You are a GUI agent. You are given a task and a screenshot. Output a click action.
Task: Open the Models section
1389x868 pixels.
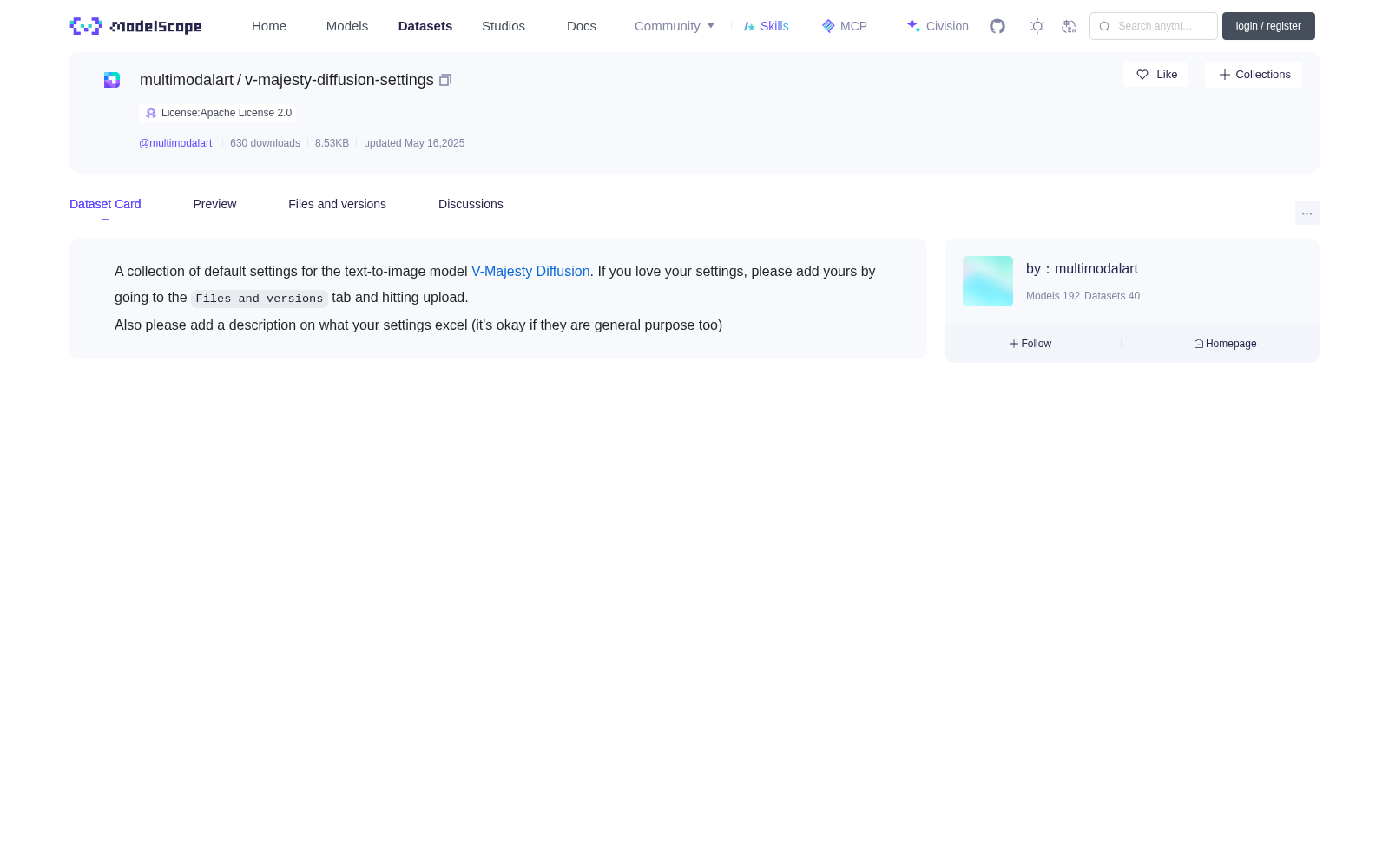coord(347,26)
